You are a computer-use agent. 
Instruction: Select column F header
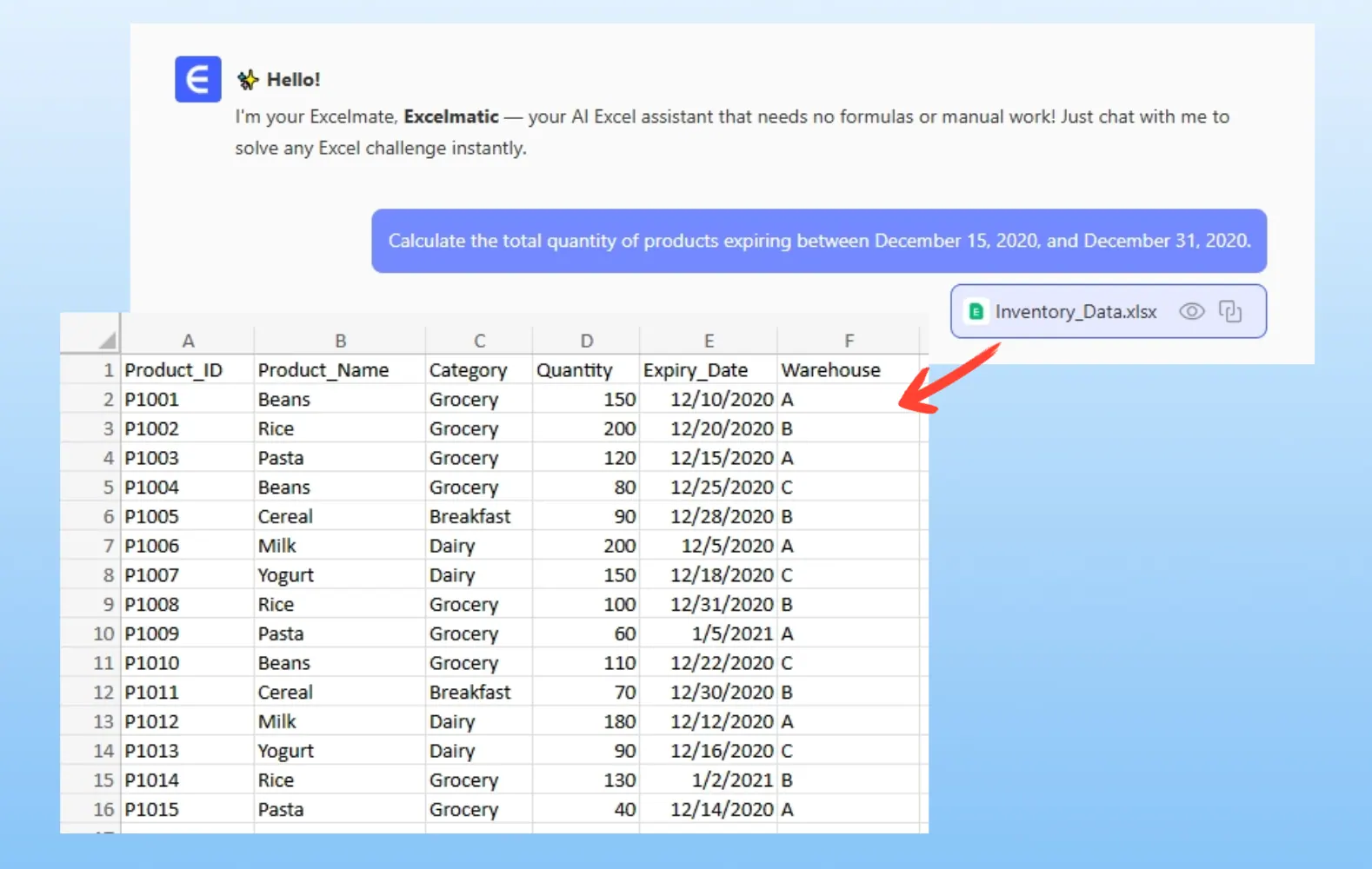coord(849,341)
